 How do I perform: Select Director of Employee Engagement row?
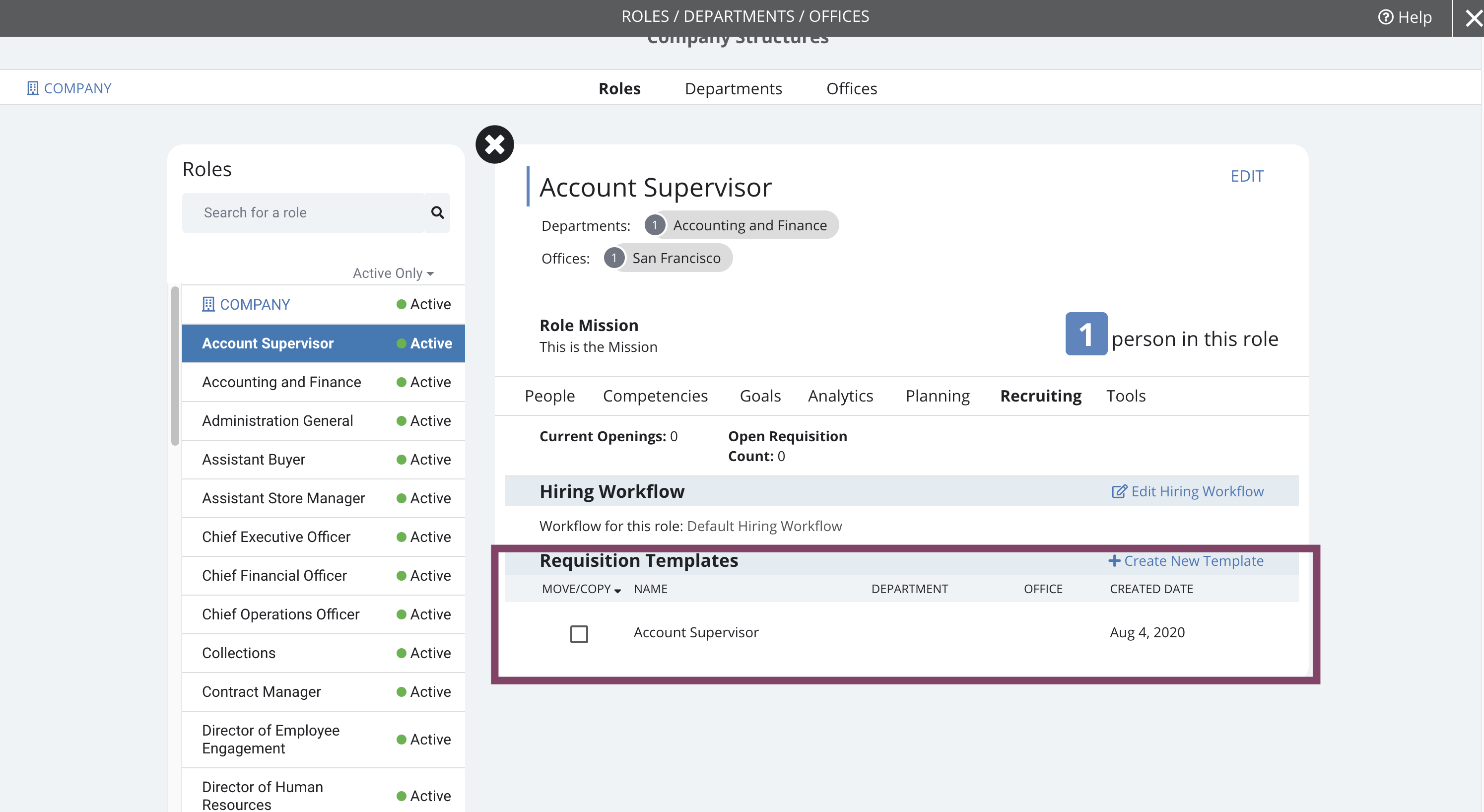tap(323, 740)
